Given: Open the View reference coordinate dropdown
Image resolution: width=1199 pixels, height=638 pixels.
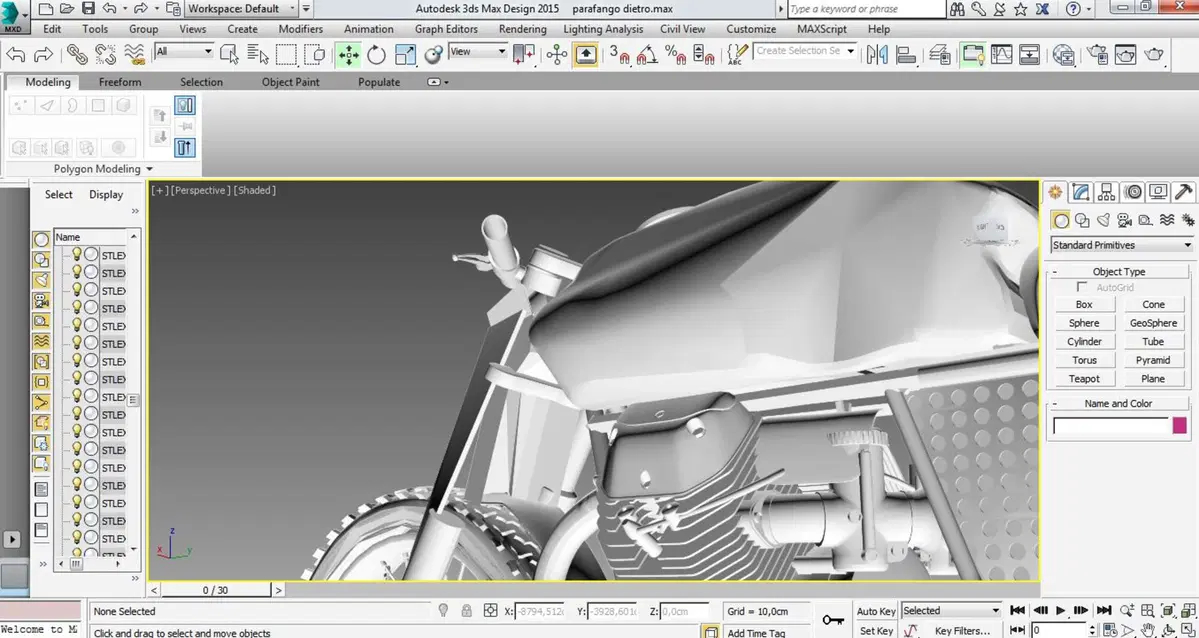Looking at the screenshot, I should (478, 51).
